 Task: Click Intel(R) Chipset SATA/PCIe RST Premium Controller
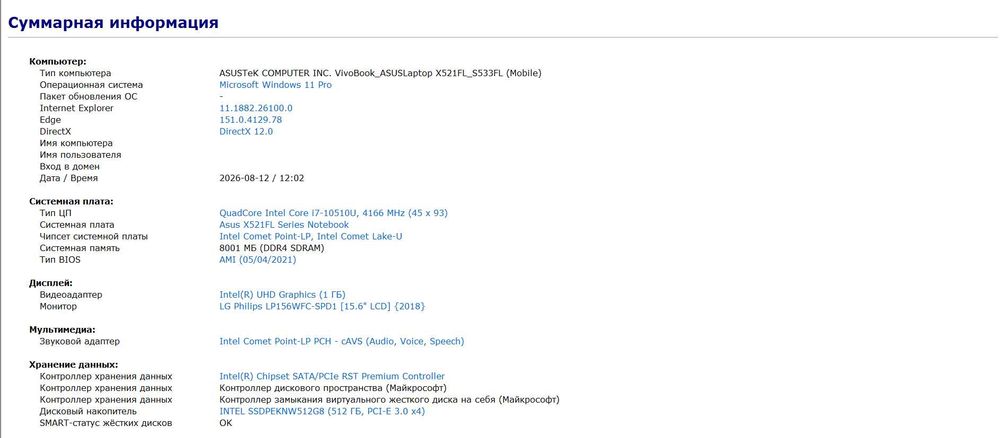[332, 376]
